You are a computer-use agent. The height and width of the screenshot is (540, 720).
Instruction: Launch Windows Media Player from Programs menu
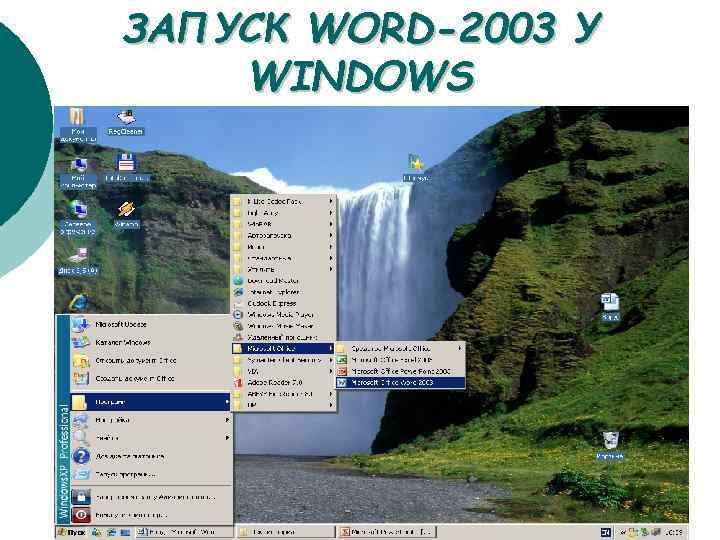point(283,315)
